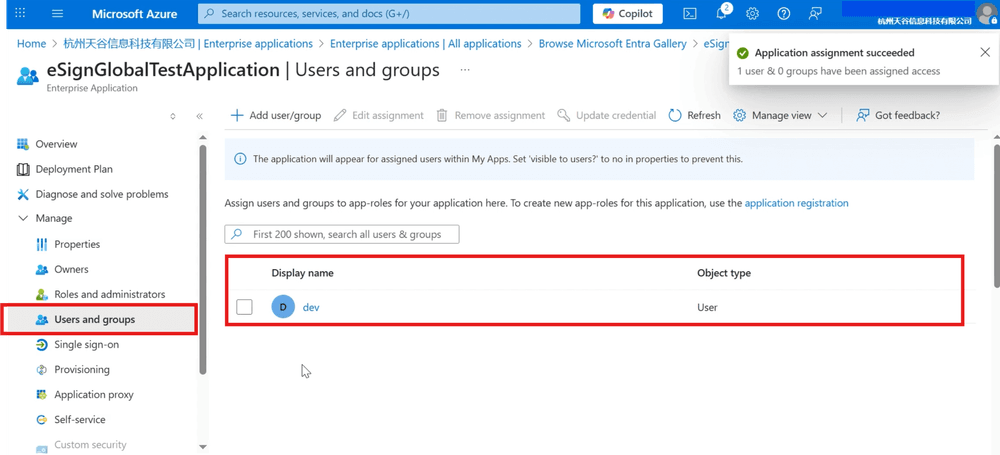Viewport: 1000px width, 455px height.
Task: Open the Cloud Shell terminal icon
Action: tap(690, 14)
